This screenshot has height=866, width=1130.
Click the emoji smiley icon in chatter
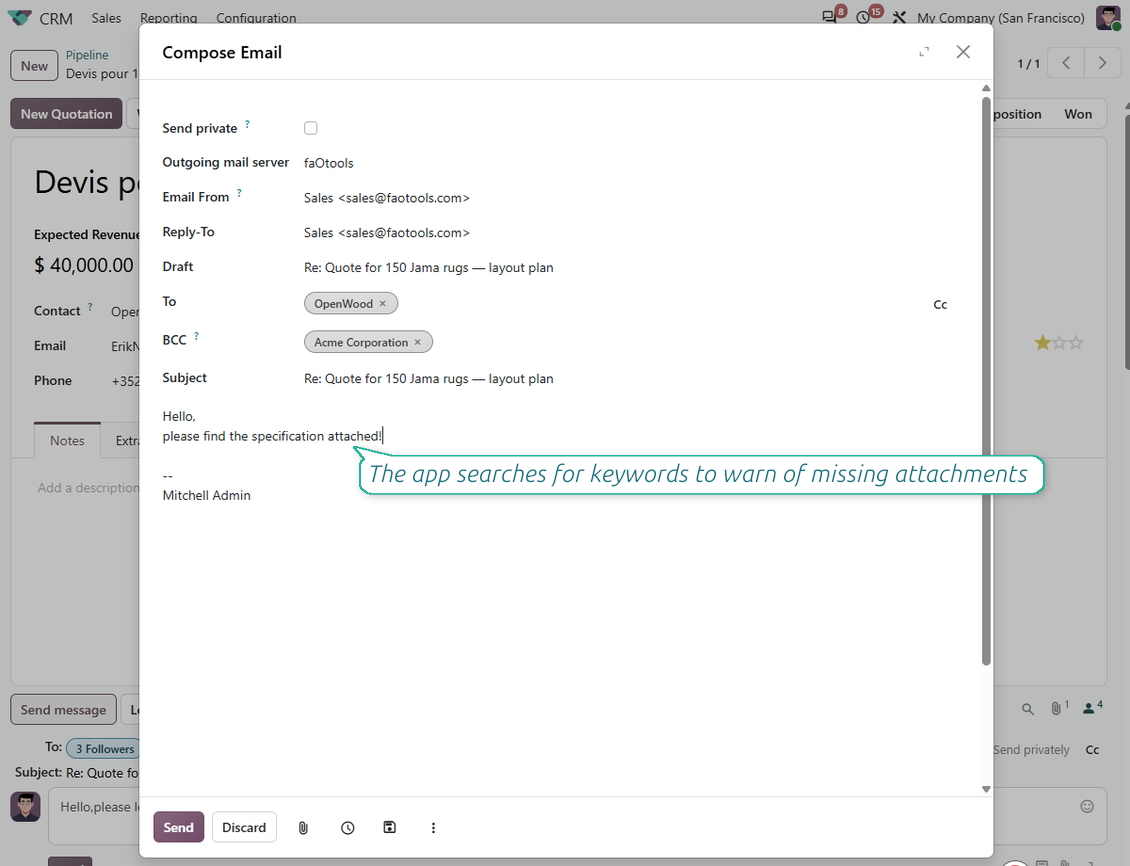1087,806
